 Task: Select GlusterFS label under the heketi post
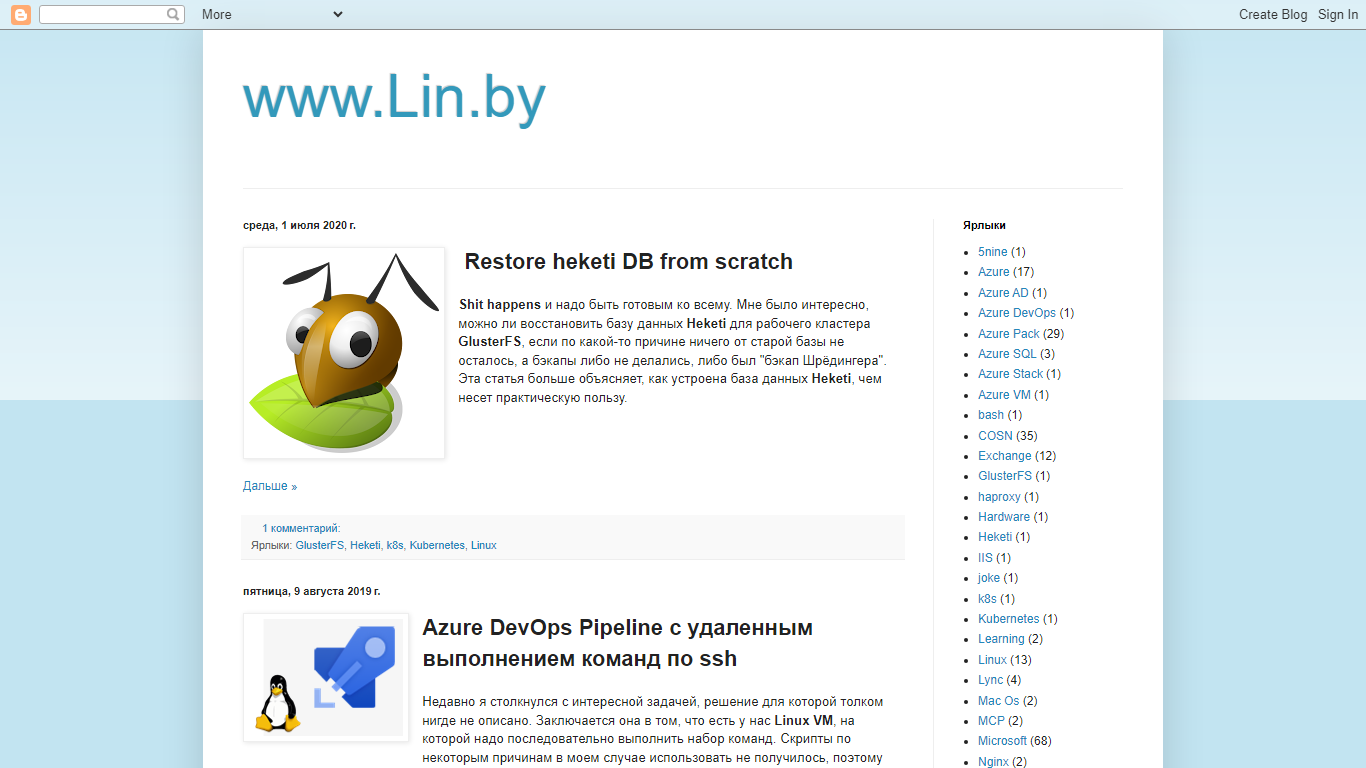319,545
